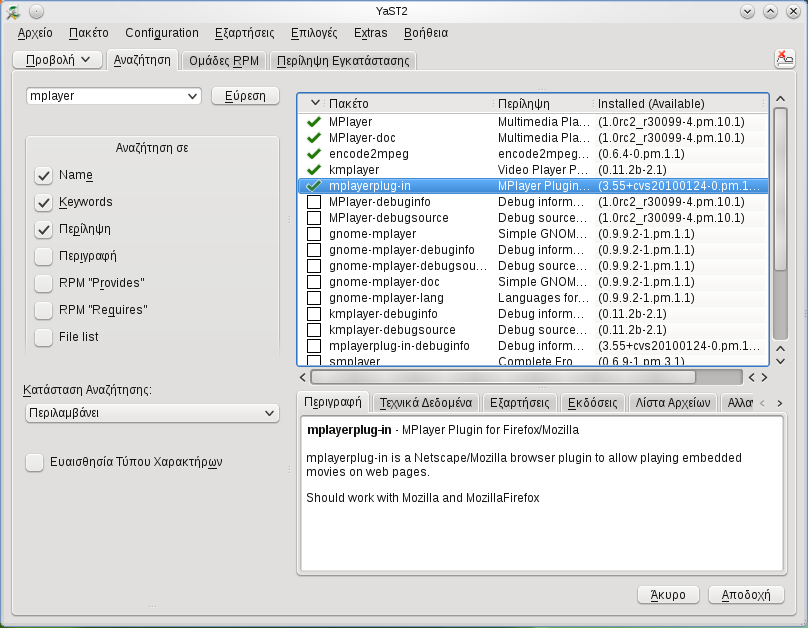808x628 pixels.
Task: Click the status icon of mplayerplug-in
Action: coord(314,186)
